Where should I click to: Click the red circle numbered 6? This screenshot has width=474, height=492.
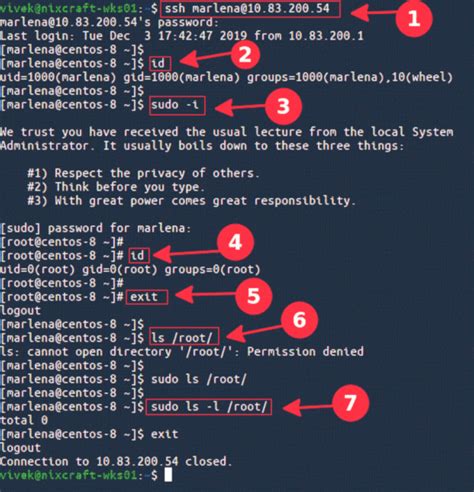[x=299, y=320]
